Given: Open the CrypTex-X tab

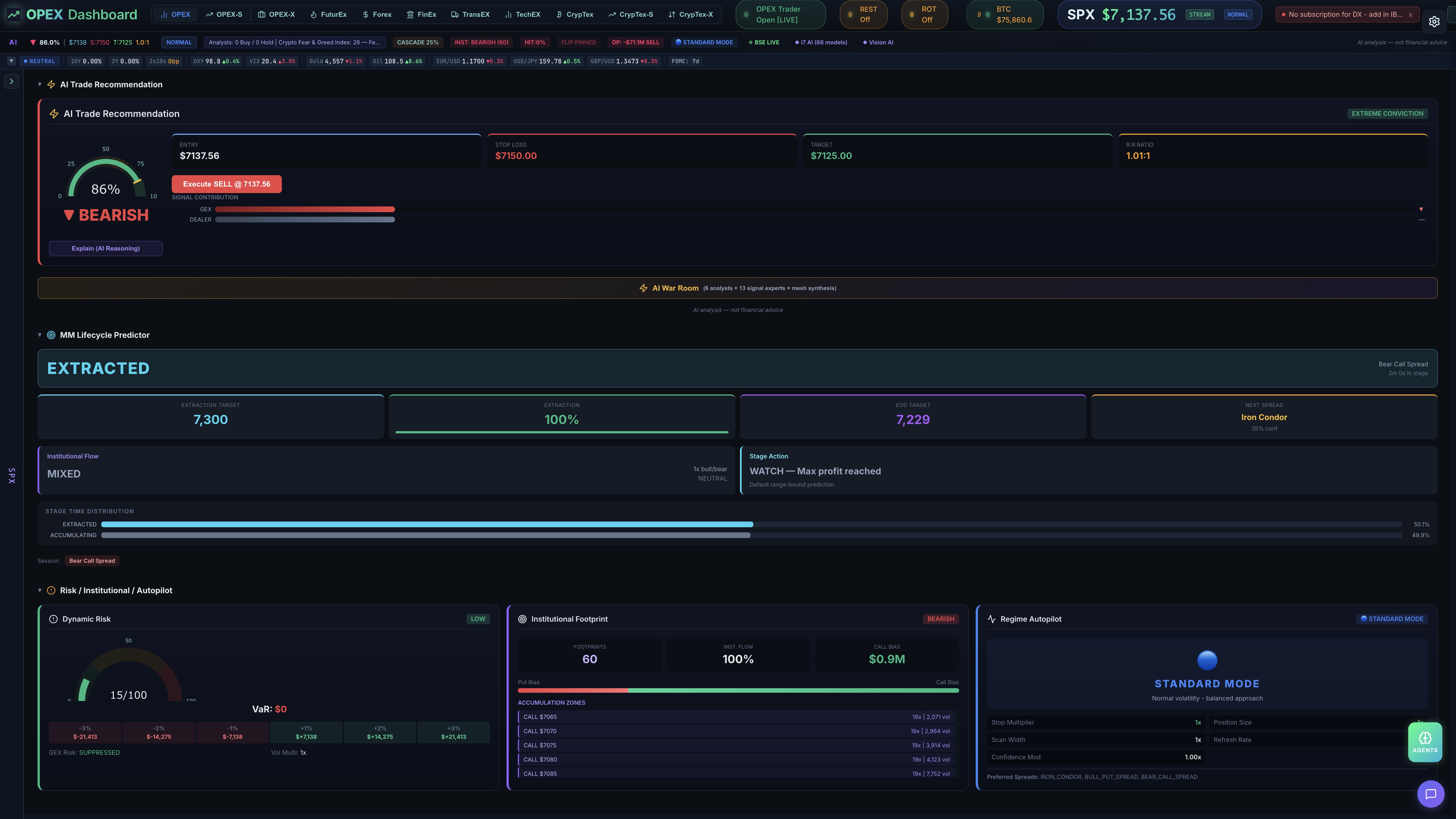Looking at the screenshot, I should click(691, 15).
